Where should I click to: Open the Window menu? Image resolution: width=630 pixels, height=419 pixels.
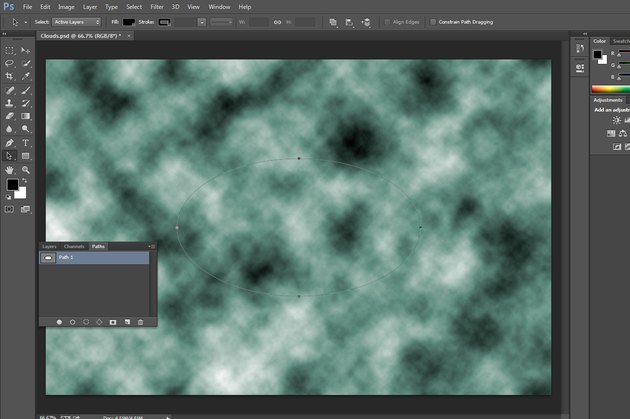[x=219, y=7]
